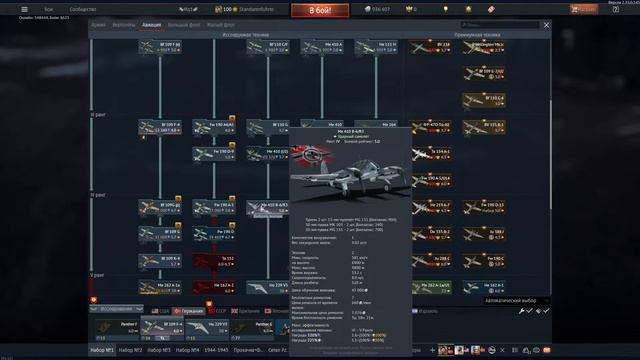640x360 pixels.
Task: Select the Bf 110 G aircraft card
Action: pyautogui.click(x=268, y=127)
